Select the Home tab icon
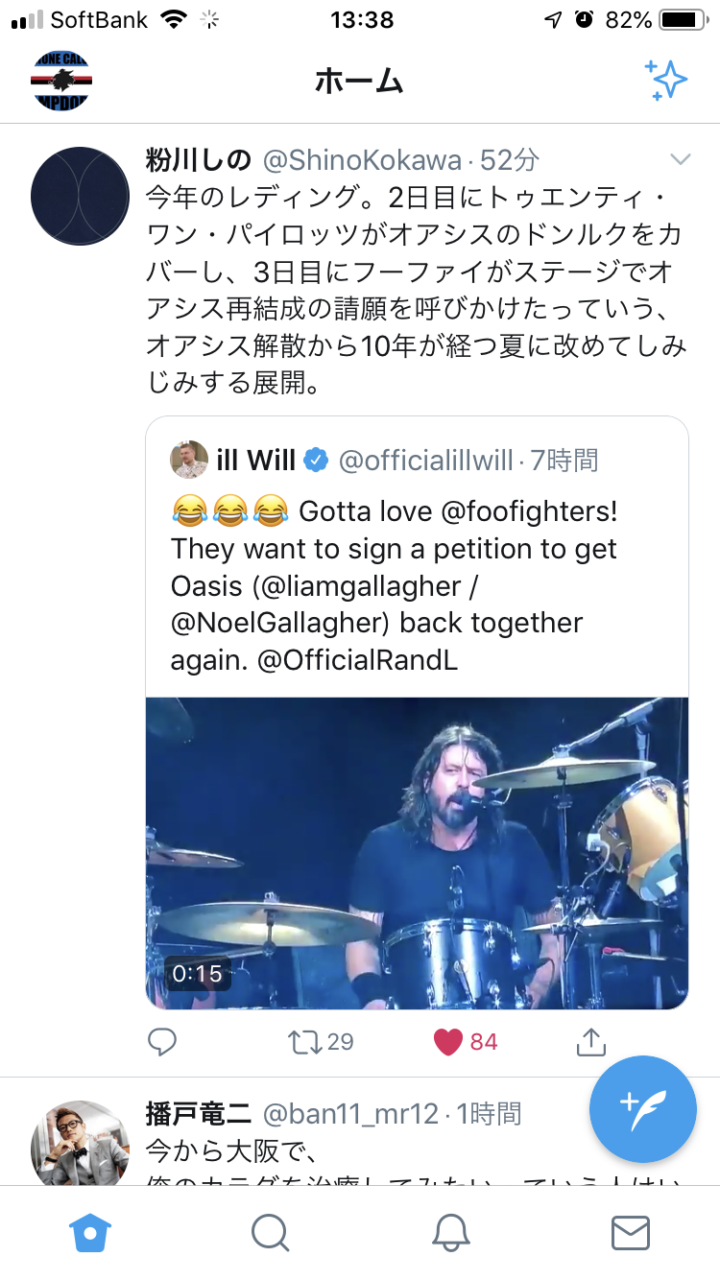This screenshot has height=1280, width=720. (x=90, y=1233)
